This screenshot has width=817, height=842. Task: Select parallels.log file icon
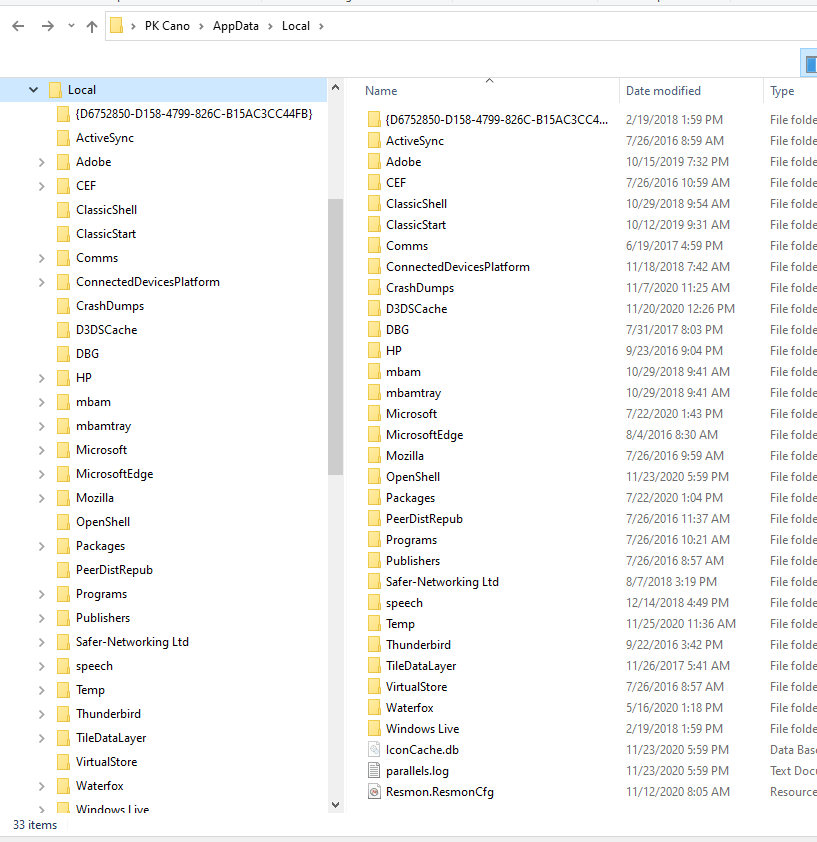[374, 771]
